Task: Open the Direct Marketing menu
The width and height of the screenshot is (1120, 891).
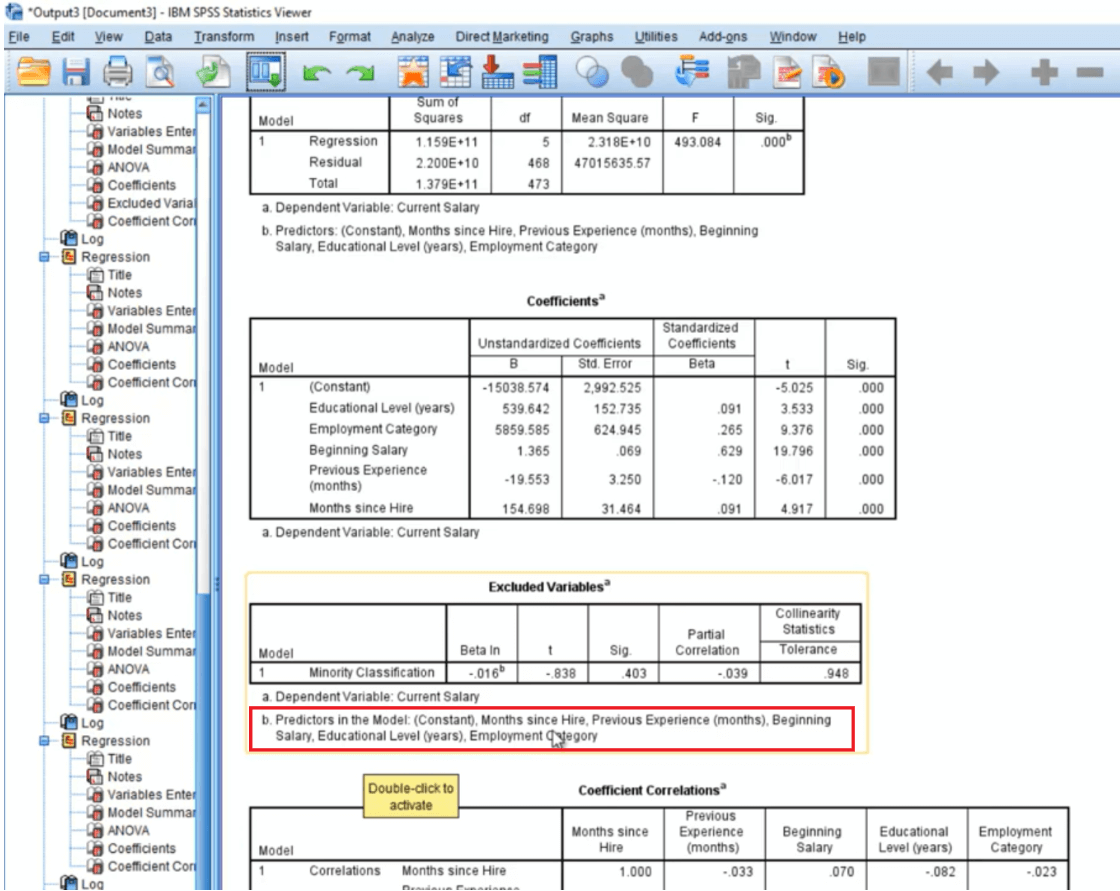Action: point(502,36)
